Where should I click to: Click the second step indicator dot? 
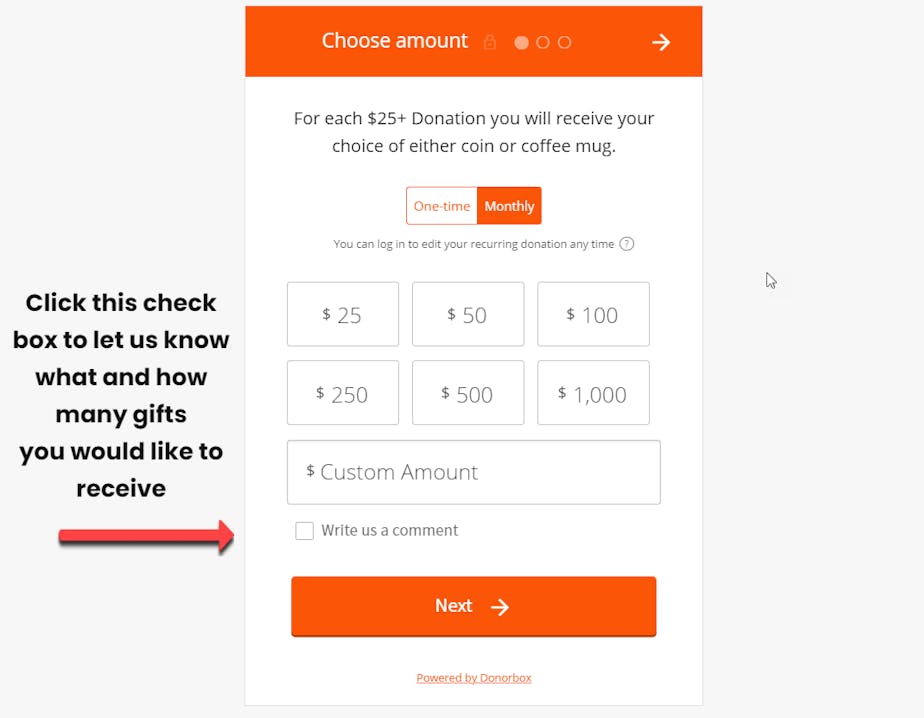(543, 43)
